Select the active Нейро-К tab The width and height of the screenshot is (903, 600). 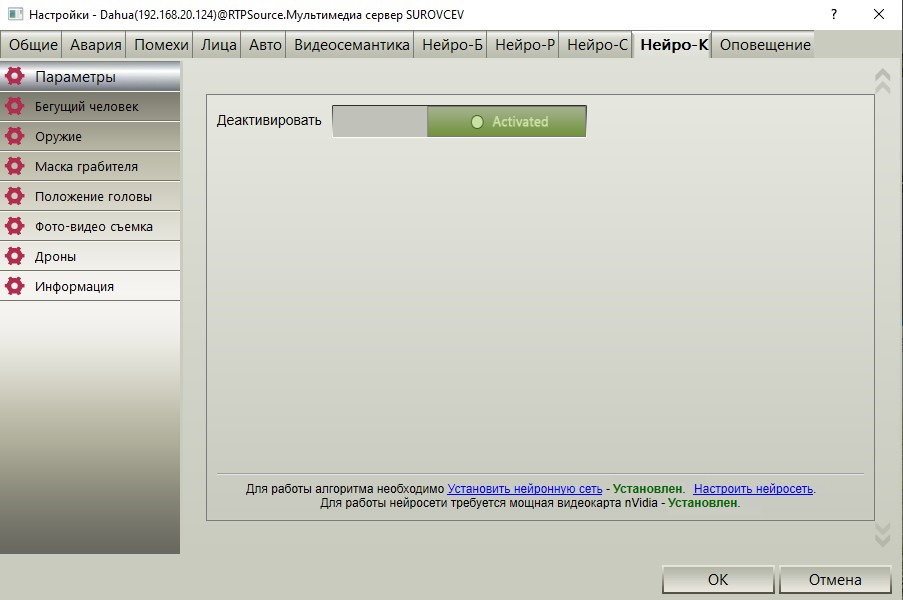[x=673, y=45]
